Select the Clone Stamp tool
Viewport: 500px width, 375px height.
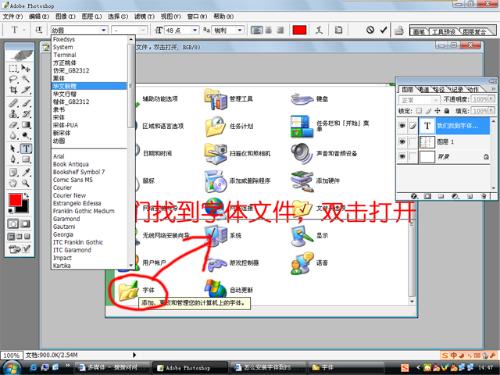pyautogui.click(x=13, y=114)
